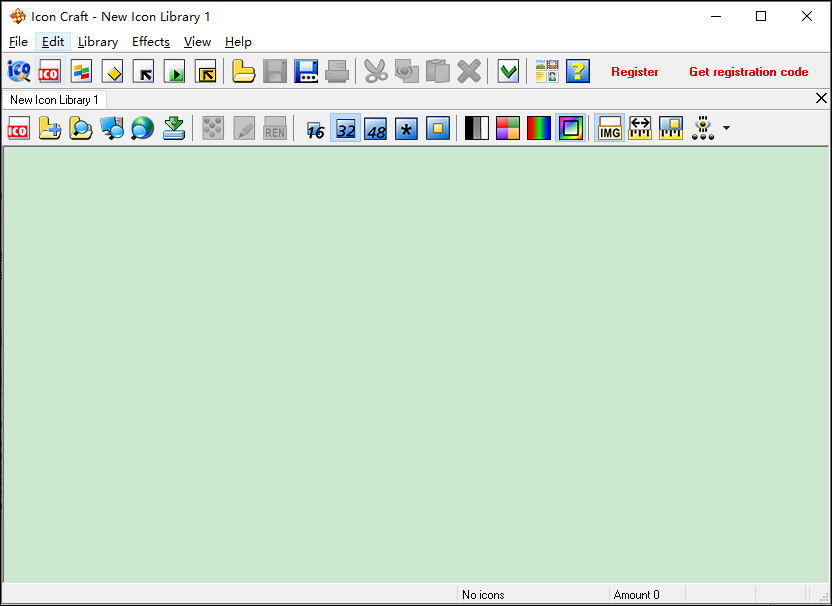Open the picture gallery thumbnails icon
Viewport: 832px width, 606px height.
pyautogui.click(x=547, y=71)
